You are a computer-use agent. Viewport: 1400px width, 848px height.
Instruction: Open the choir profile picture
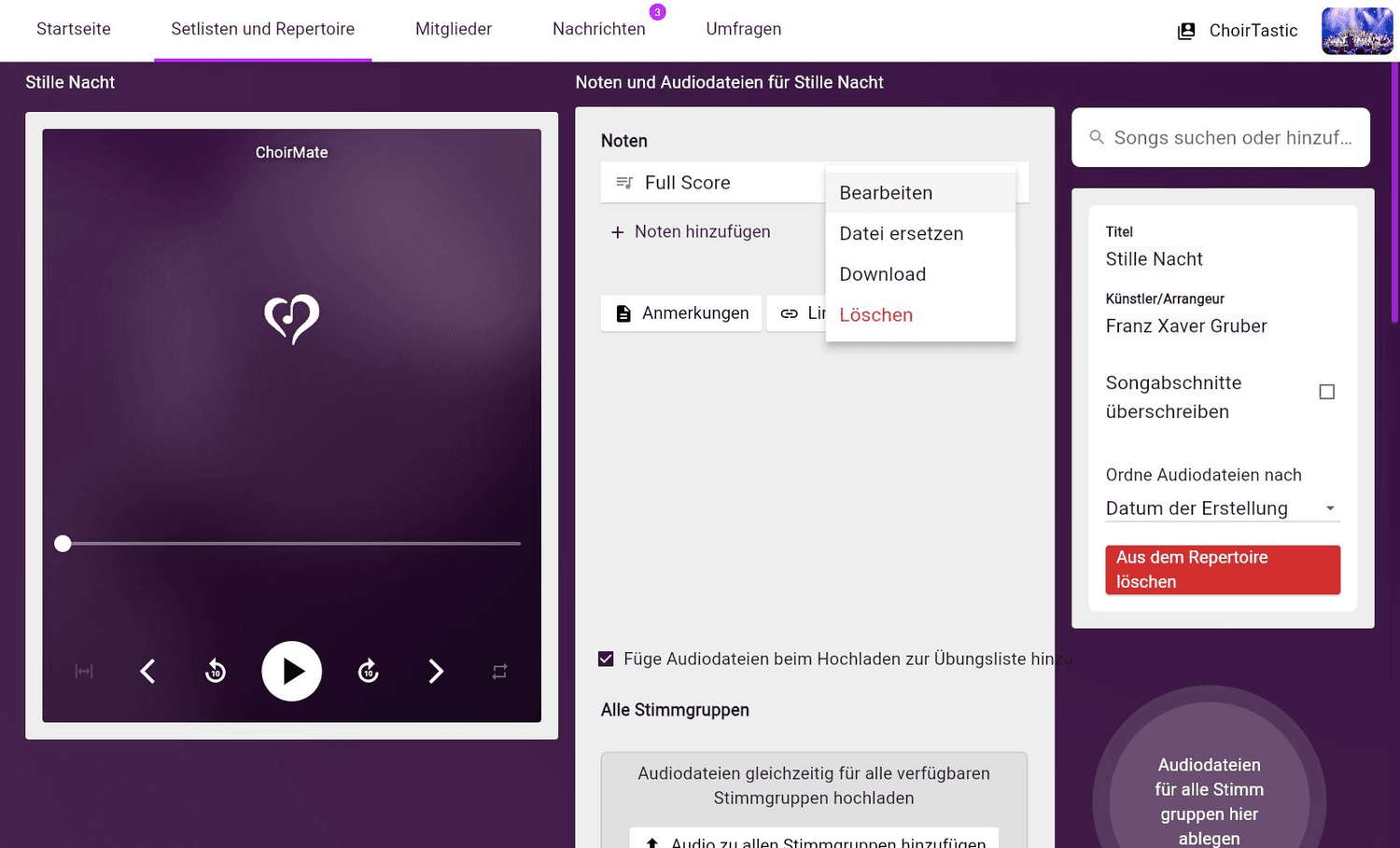(x=1357, y=31)
